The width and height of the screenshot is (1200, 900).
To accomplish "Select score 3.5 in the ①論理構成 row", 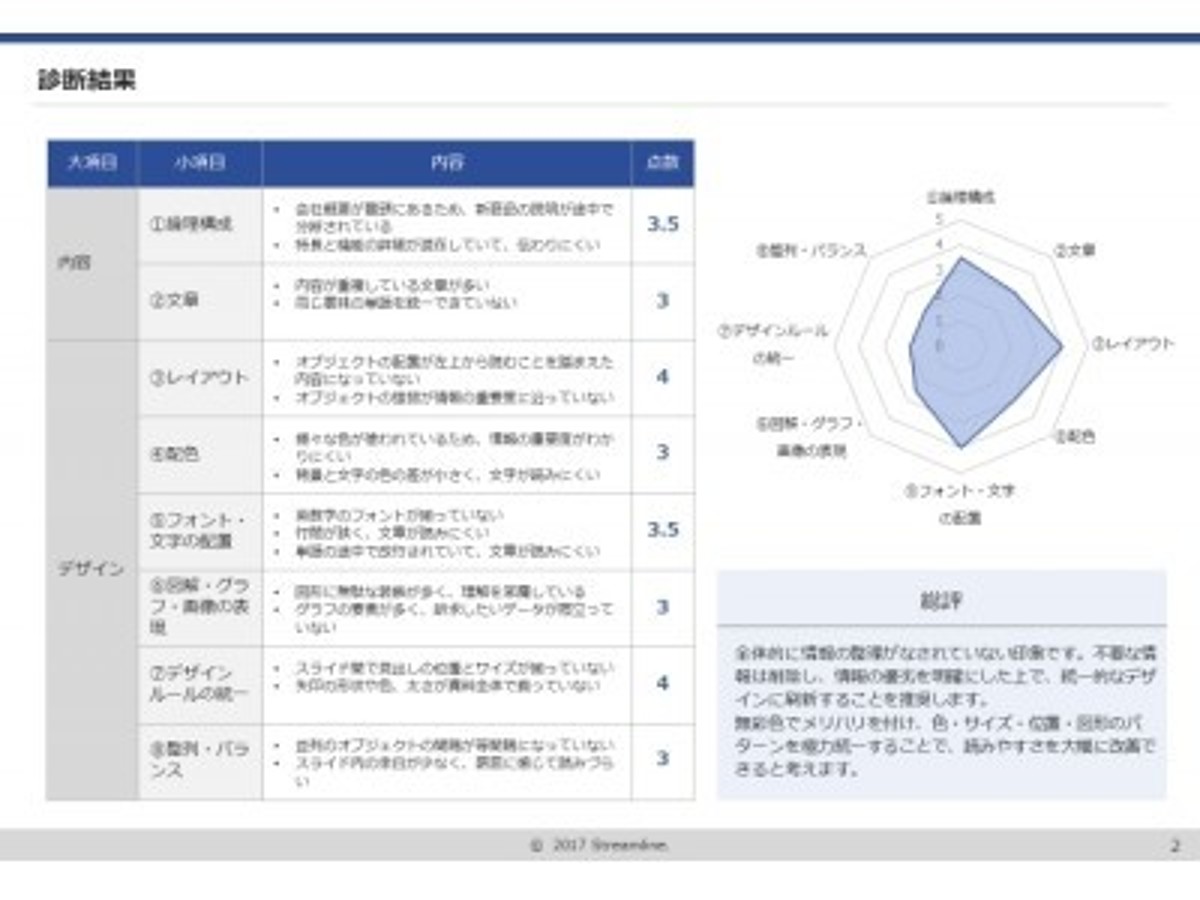I will (663, 225).
